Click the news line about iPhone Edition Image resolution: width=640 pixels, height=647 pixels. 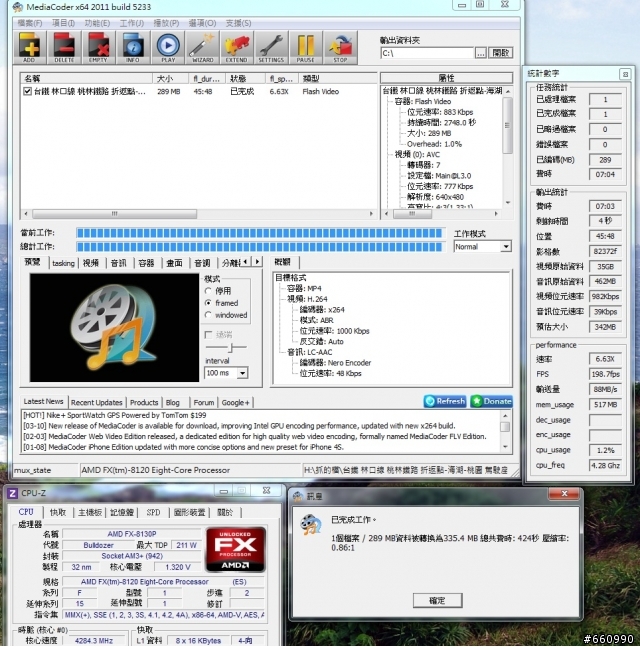pos(184,447)
